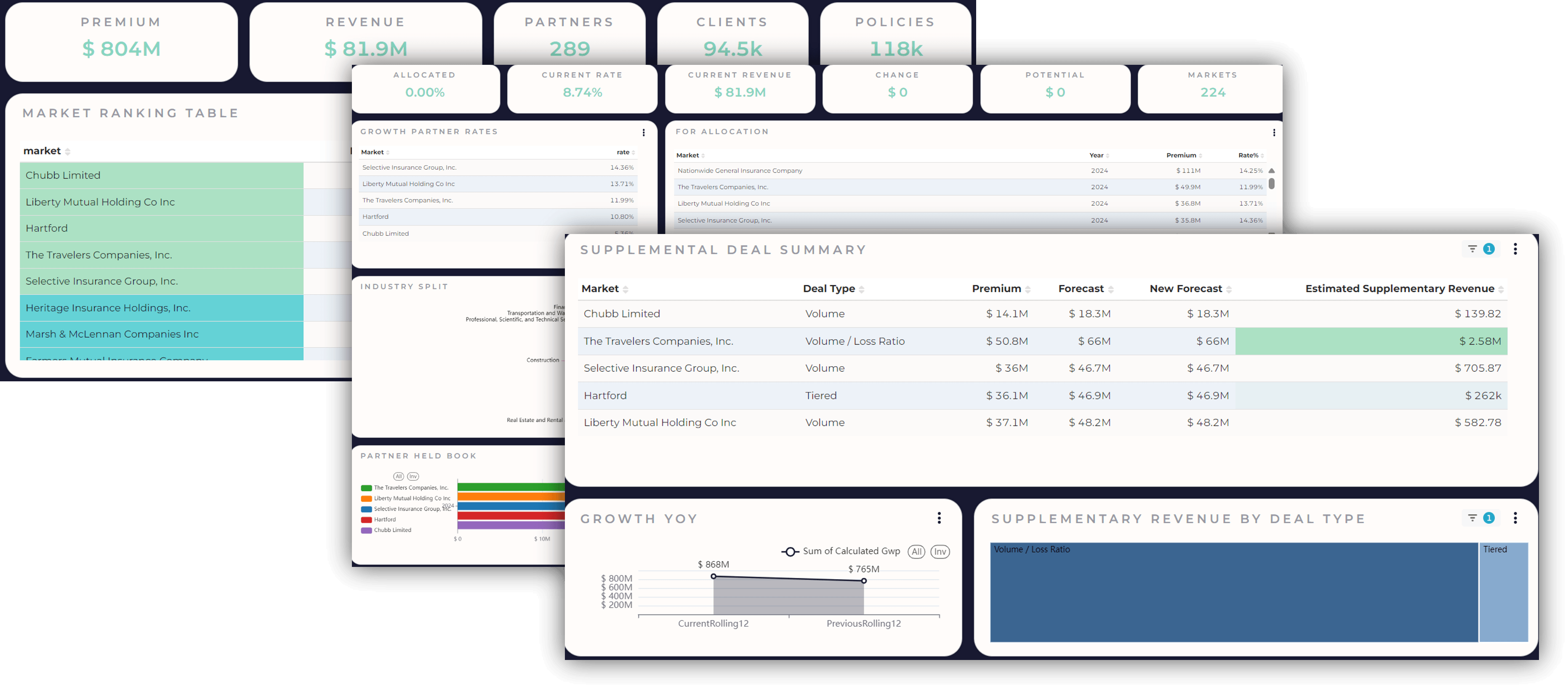This screenshot has height=689, width=1568.
Task: Click the filter icon in Supplemental Deal Summary
Action: 1472,249
